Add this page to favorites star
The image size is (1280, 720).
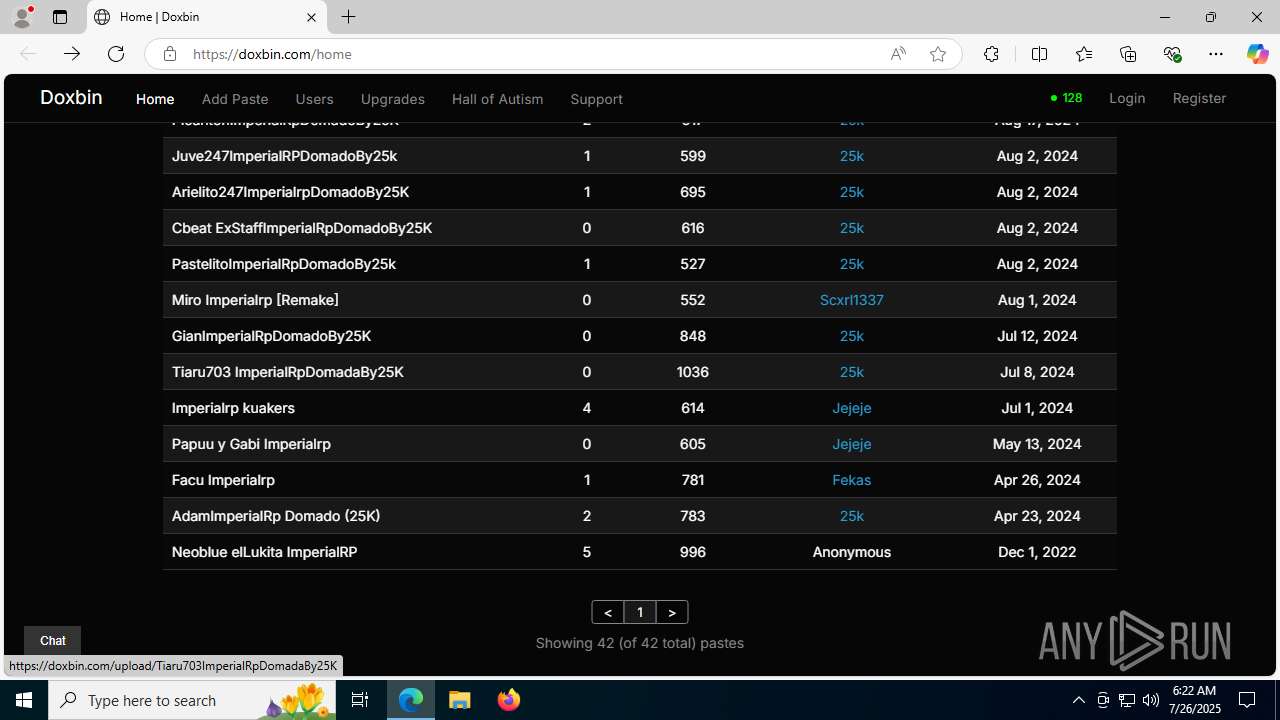938,54
